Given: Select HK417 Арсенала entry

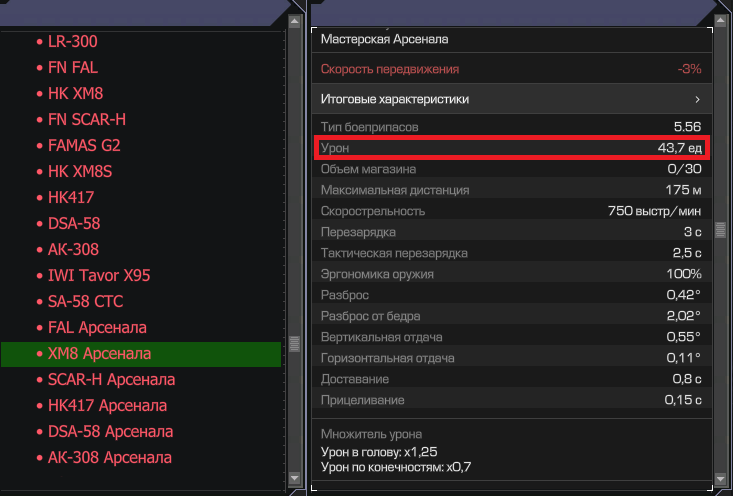Looking at the screenshot, I should (x=108, y=406).
